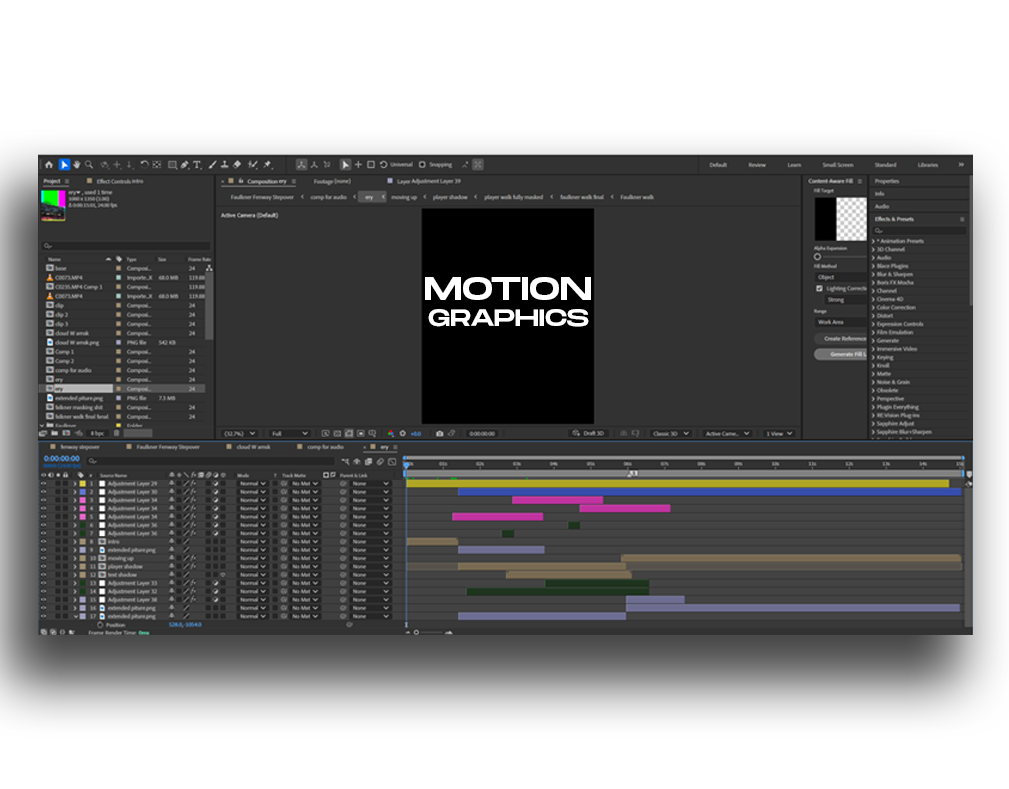The image size is (1009, 789).
Task: Select the Eraser tool
Action: 237,165
